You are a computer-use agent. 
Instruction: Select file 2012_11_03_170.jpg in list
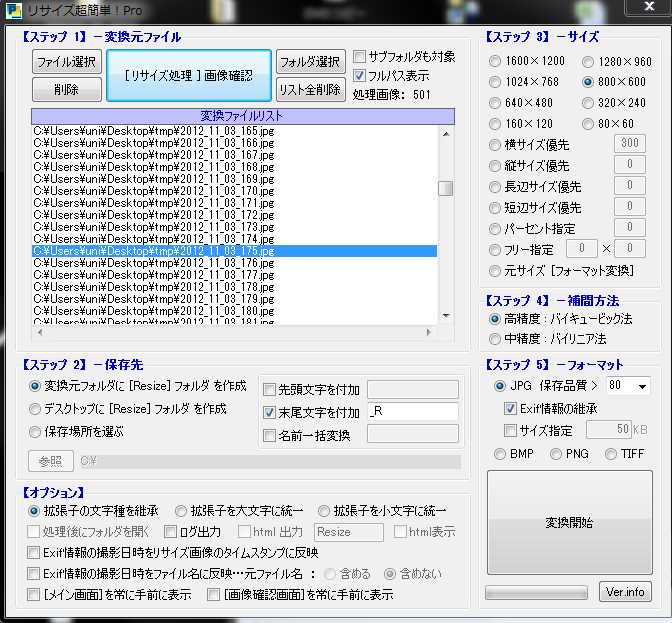[x=154, y=191]
